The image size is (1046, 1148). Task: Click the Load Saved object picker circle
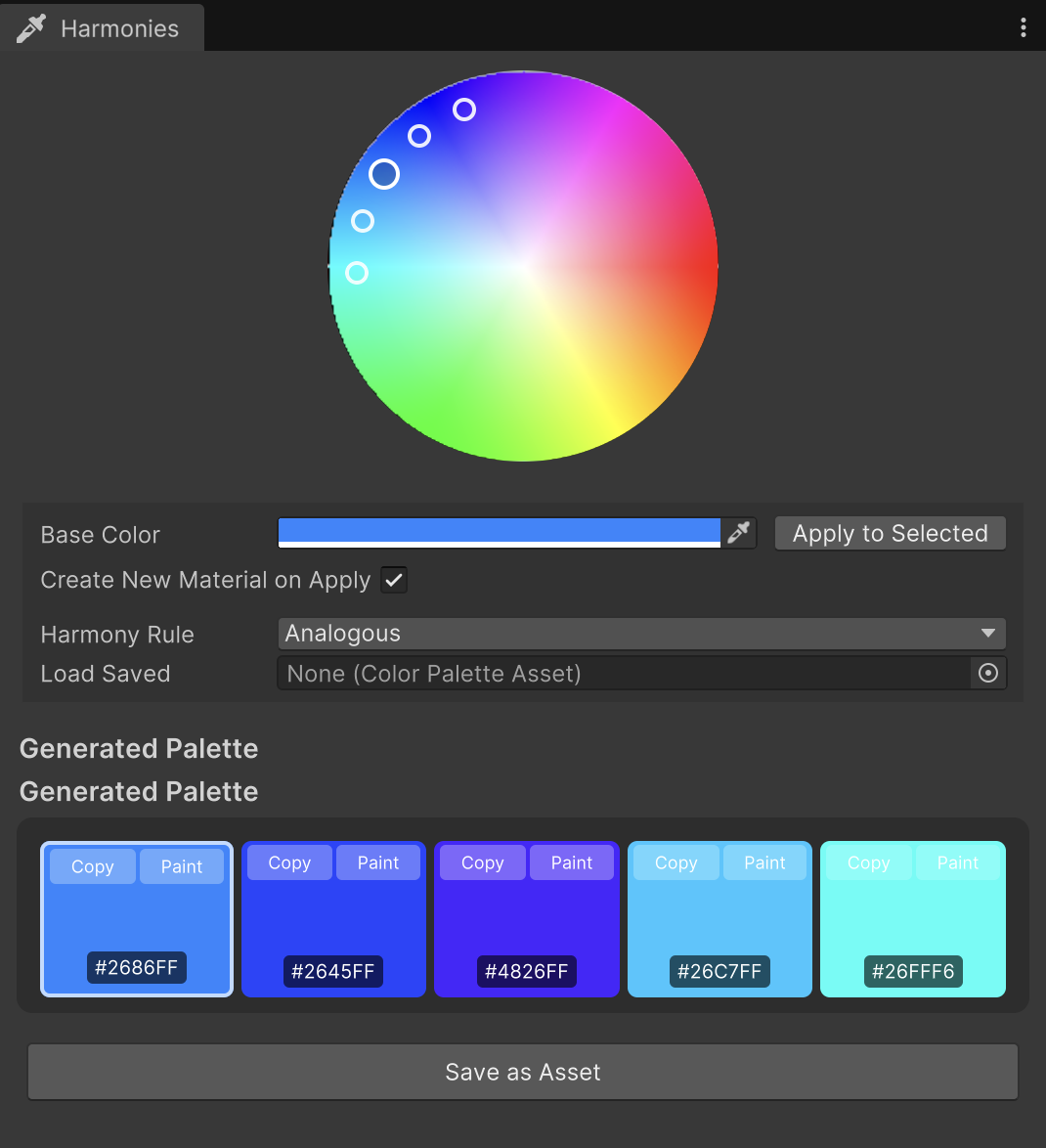tap(988, 674)
